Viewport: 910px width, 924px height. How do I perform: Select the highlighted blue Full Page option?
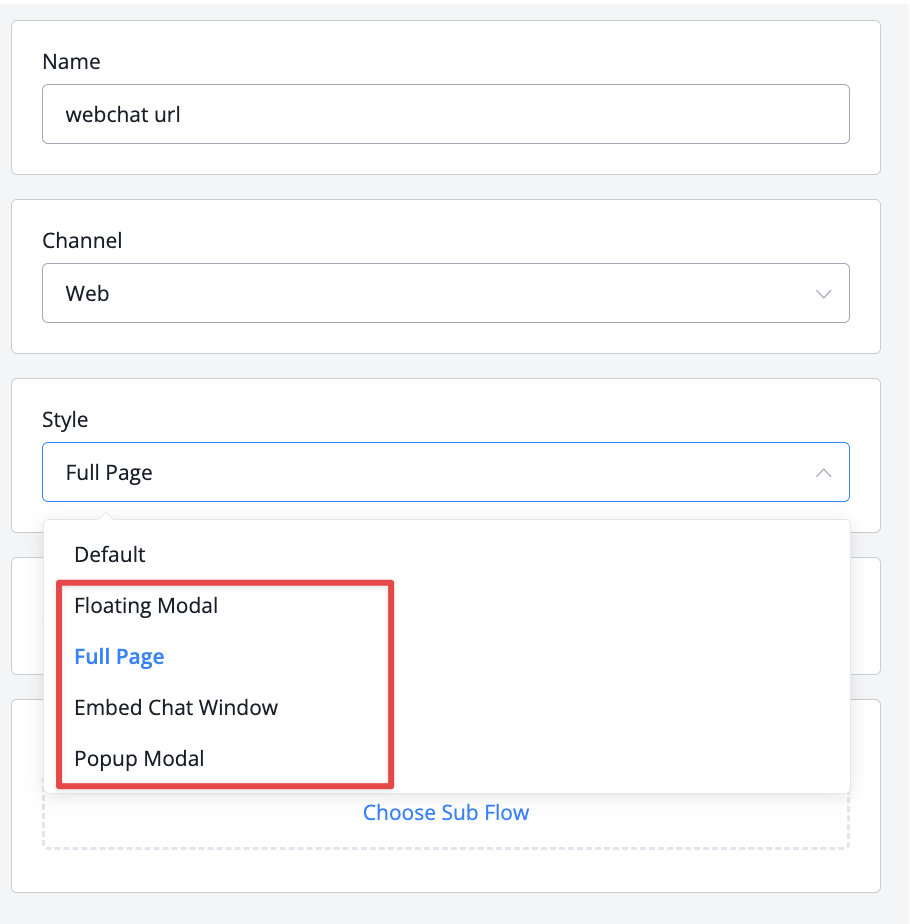pos(119,656)
